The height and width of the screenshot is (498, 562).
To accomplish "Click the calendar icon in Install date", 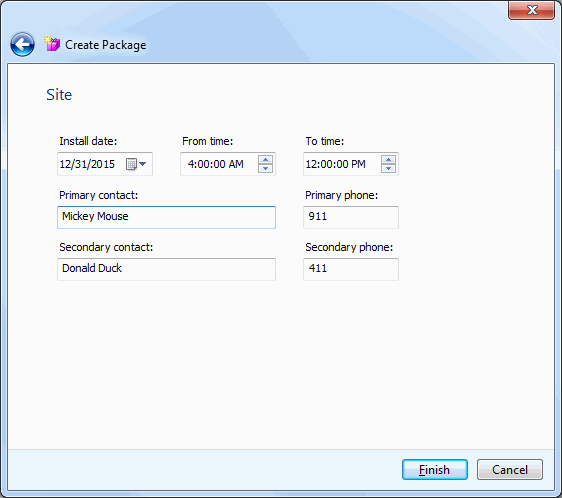I will click(132, 164).
